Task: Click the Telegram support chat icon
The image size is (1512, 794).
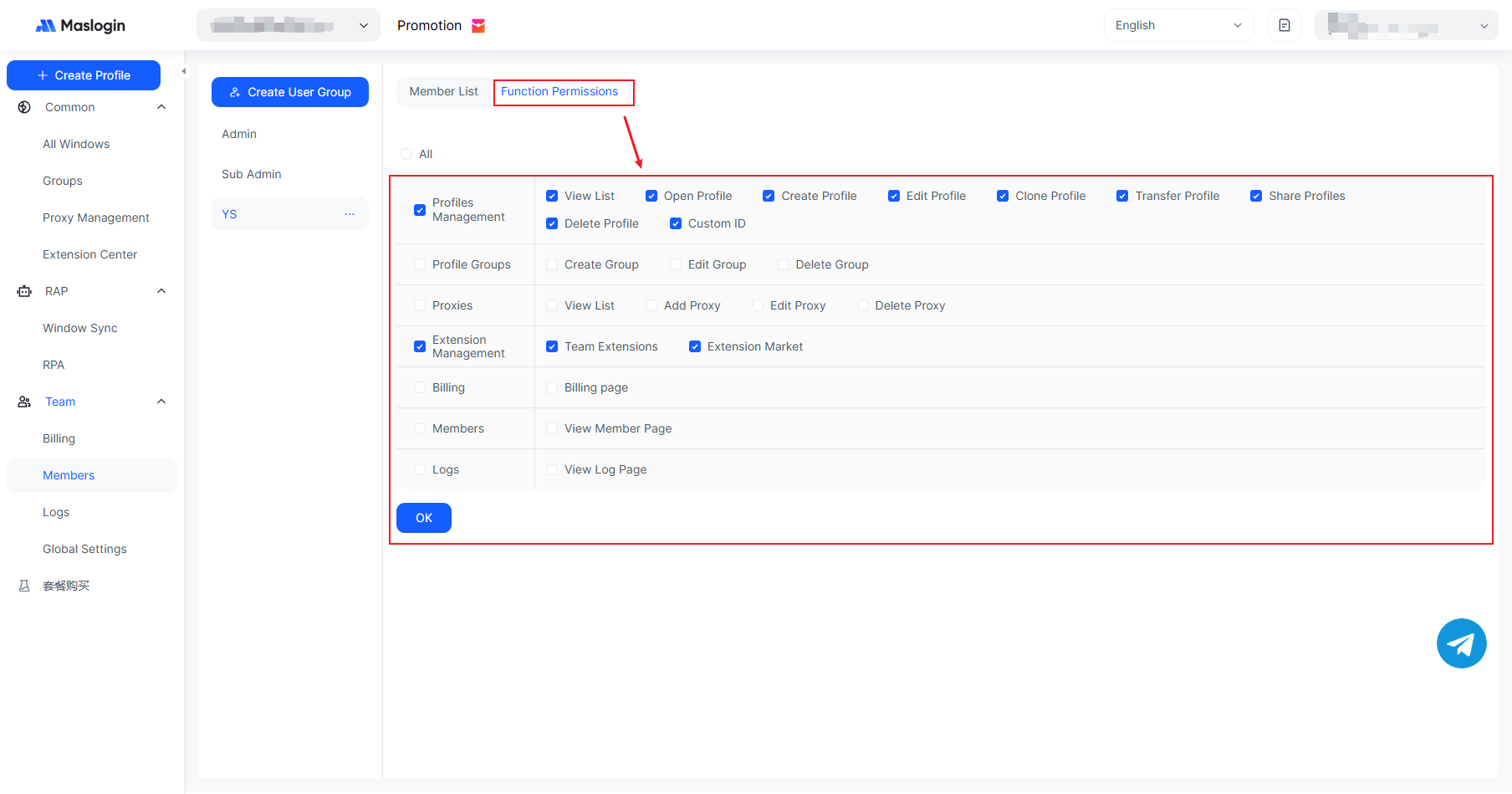Action: tap(1461, 643)
